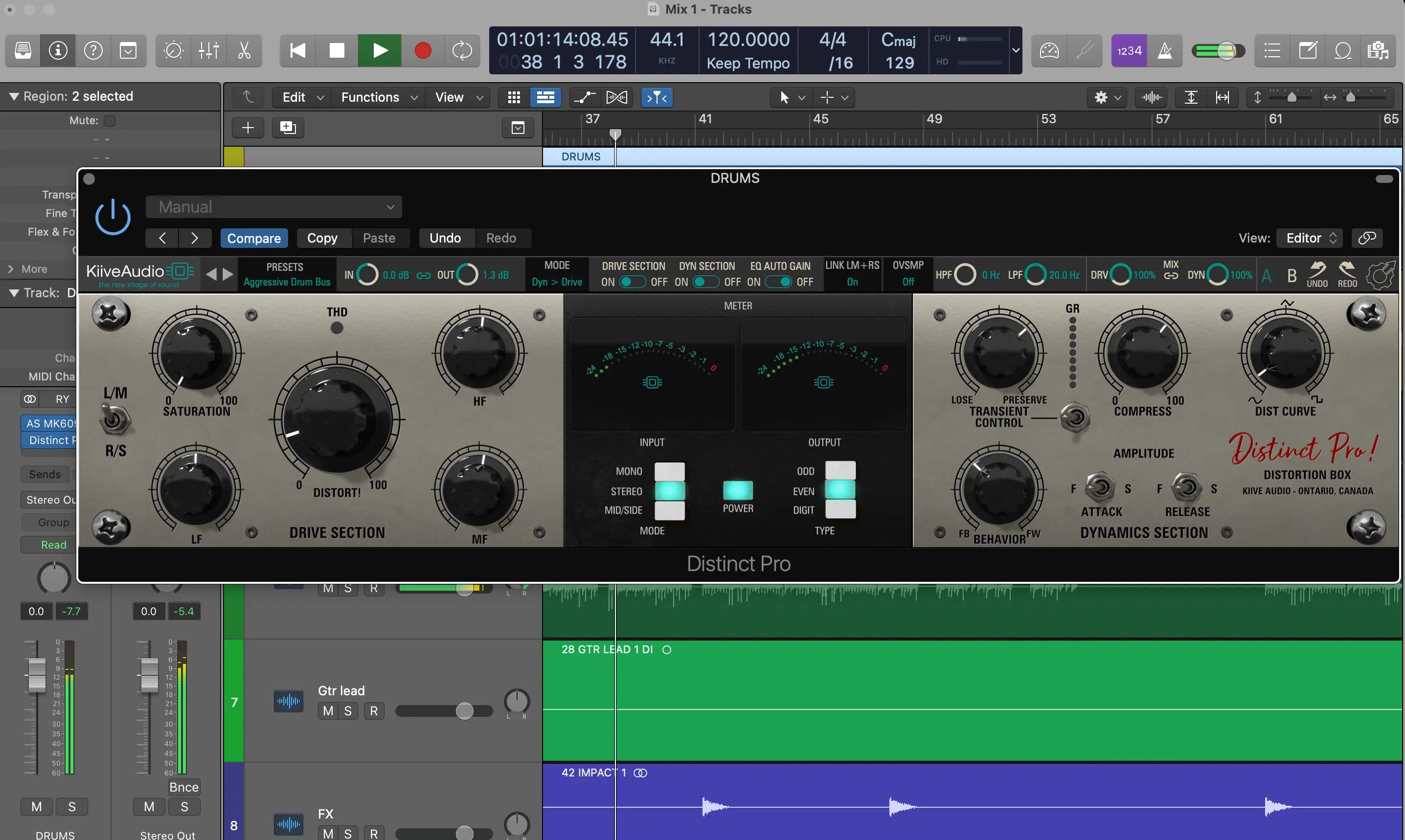Open the Smart Controls dial icon

tap(173, 50)
